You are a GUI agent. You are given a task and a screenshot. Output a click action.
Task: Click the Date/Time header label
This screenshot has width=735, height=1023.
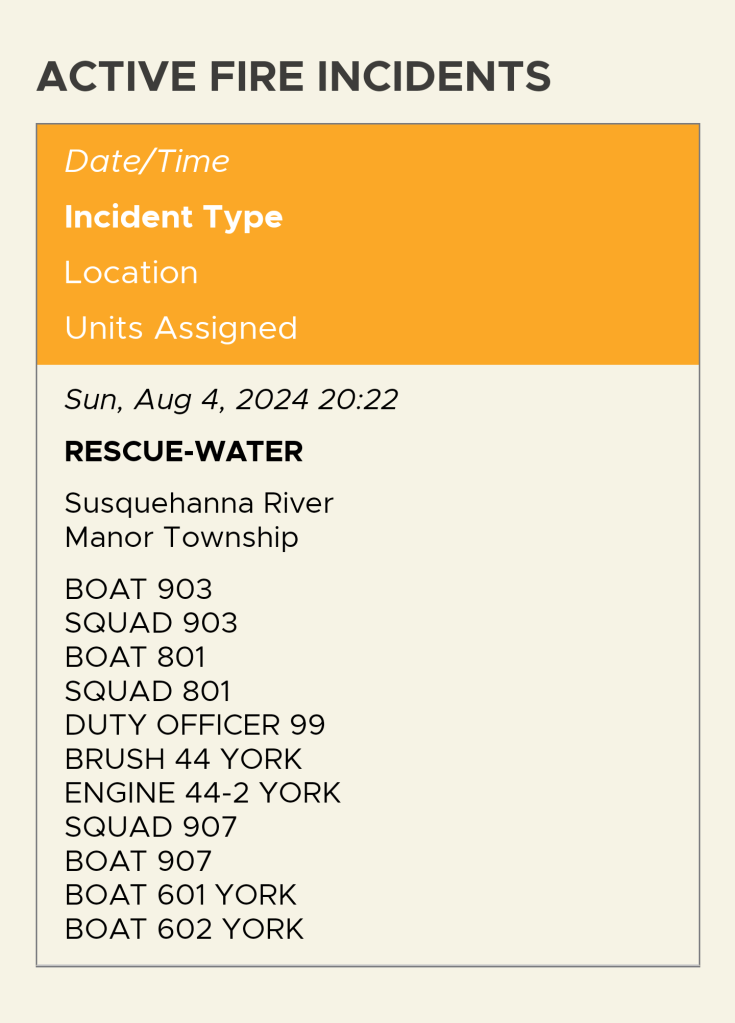coord(147,162)
